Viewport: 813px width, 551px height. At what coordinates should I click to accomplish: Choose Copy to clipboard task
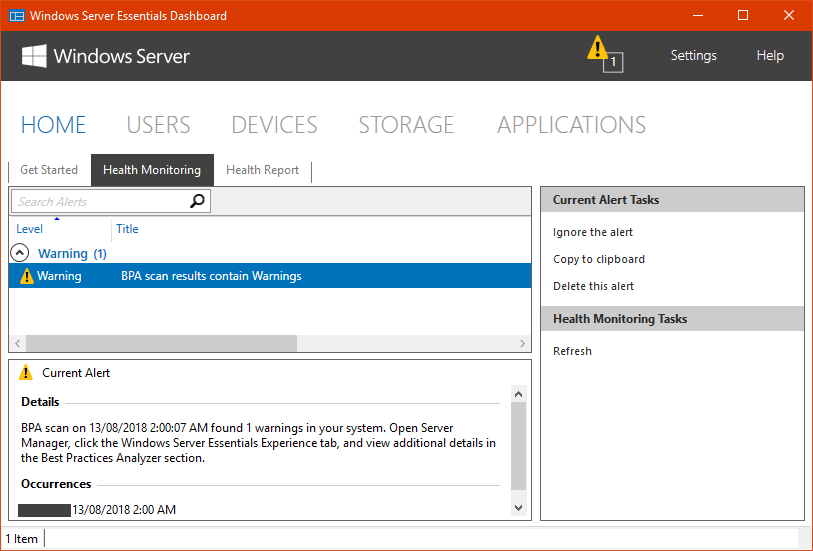click(x=599, y=259)
